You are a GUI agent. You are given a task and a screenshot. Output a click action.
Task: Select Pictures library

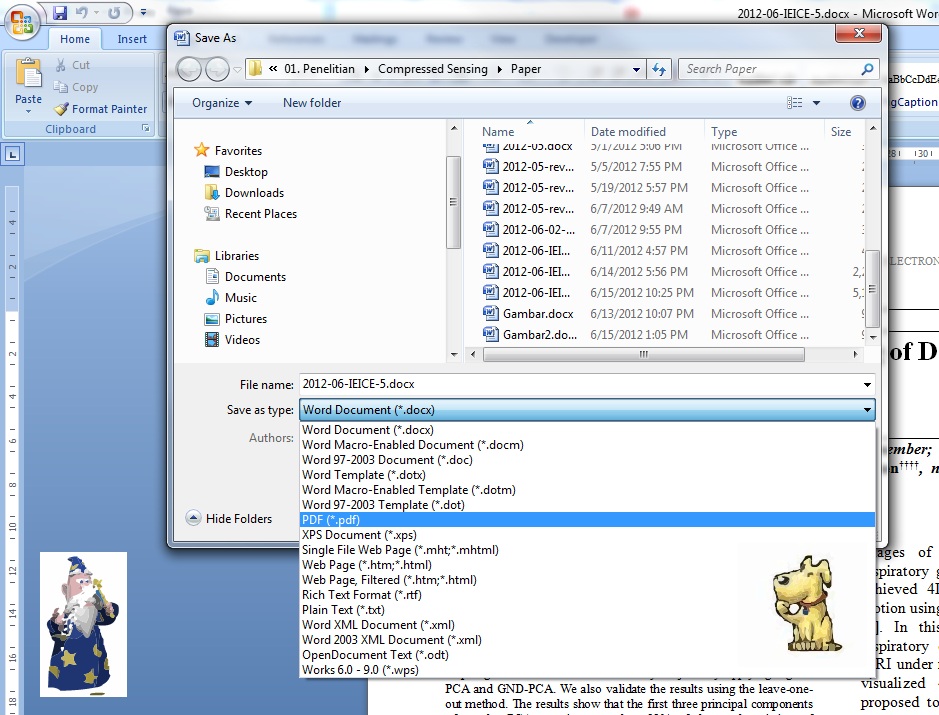235,319
